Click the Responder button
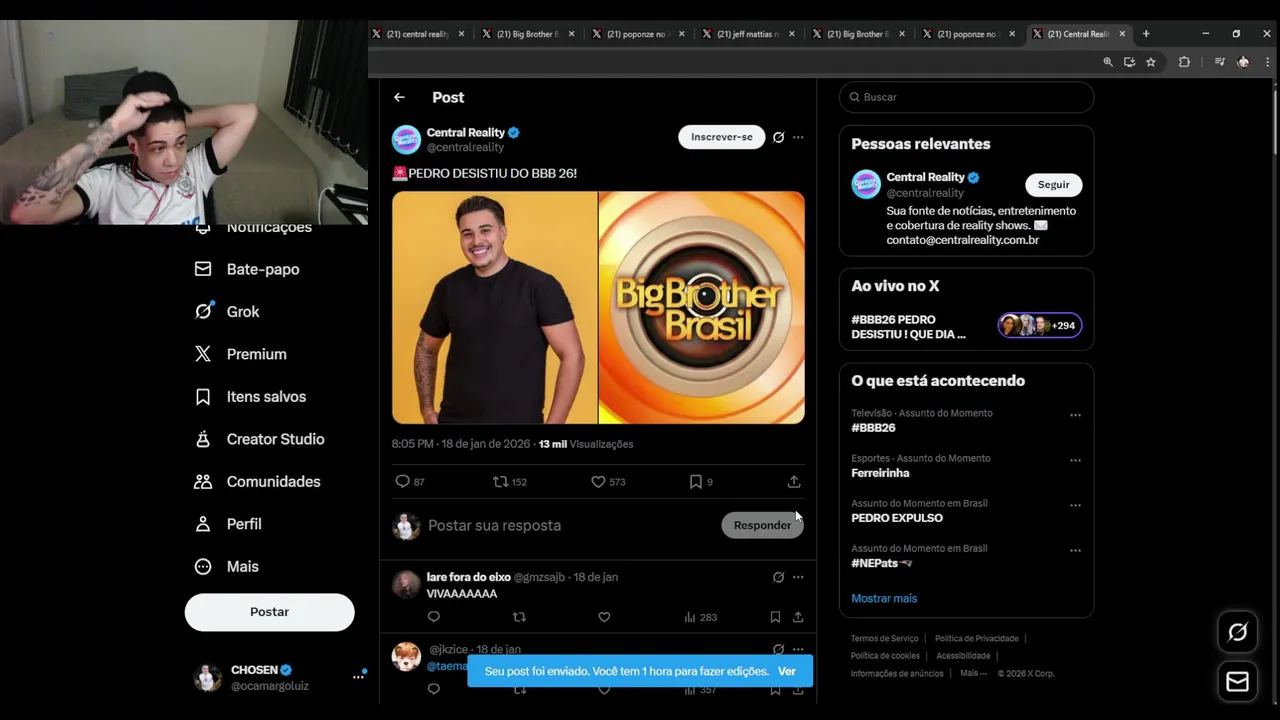The height and width of the screenshot is (720, 1280). coord(762,525)
